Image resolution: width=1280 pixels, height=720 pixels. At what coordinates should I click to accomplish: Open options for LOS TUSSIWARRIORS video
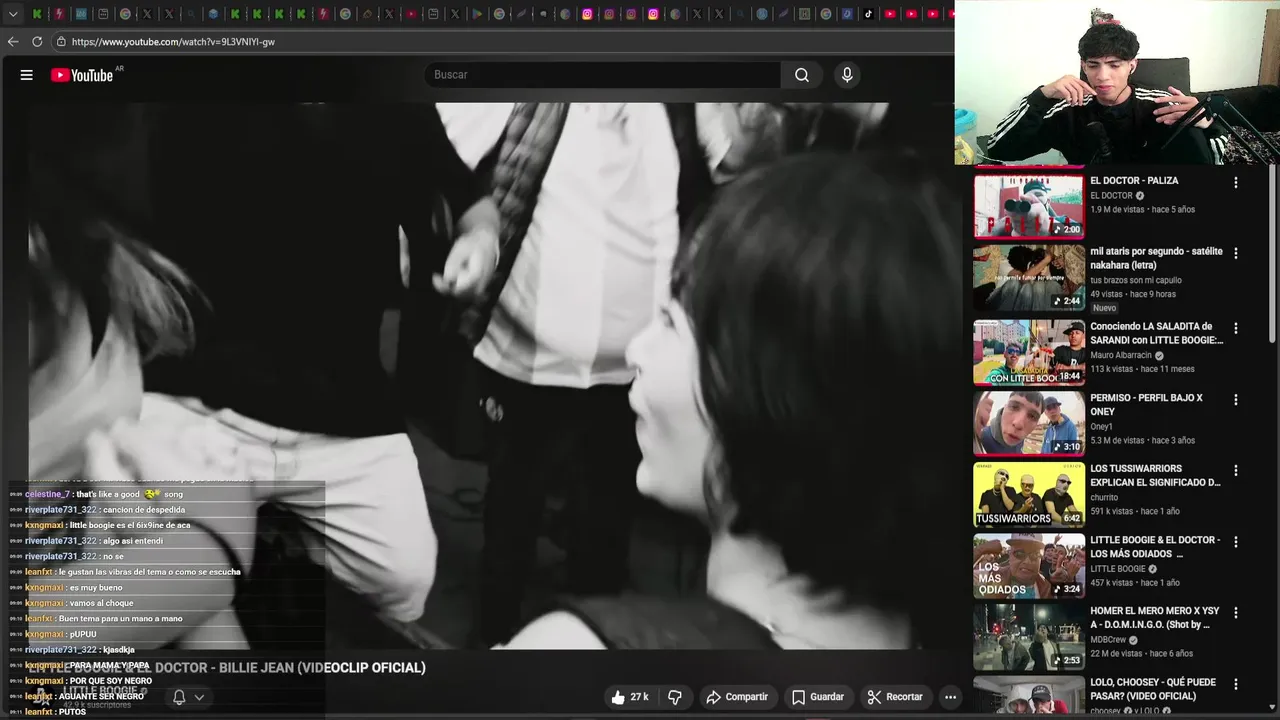tap(1236, 470)
